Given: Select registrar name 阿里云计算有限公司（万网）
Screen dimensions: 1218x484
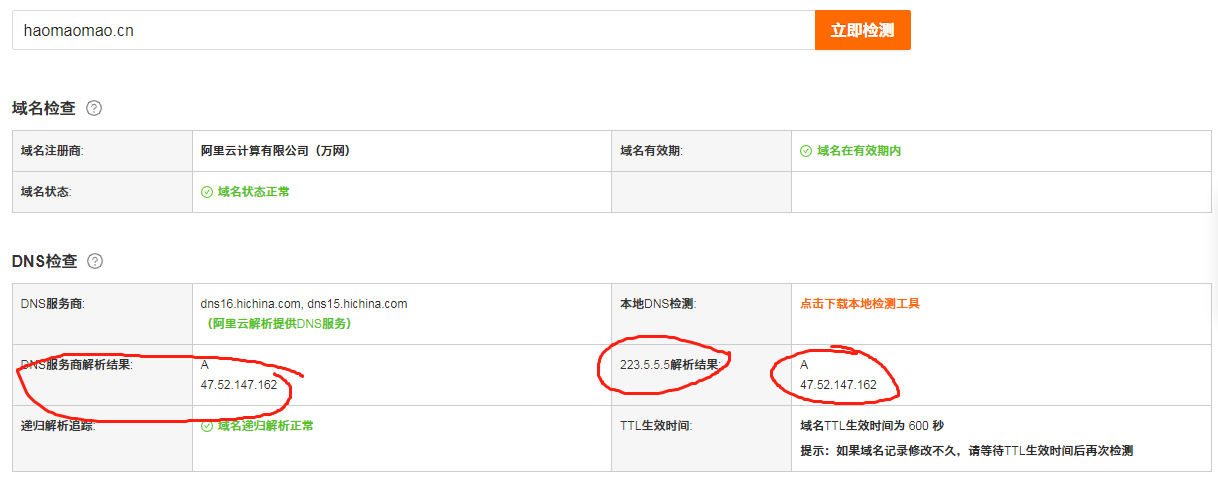Looking at the screenshot, I should pos(275,151).
